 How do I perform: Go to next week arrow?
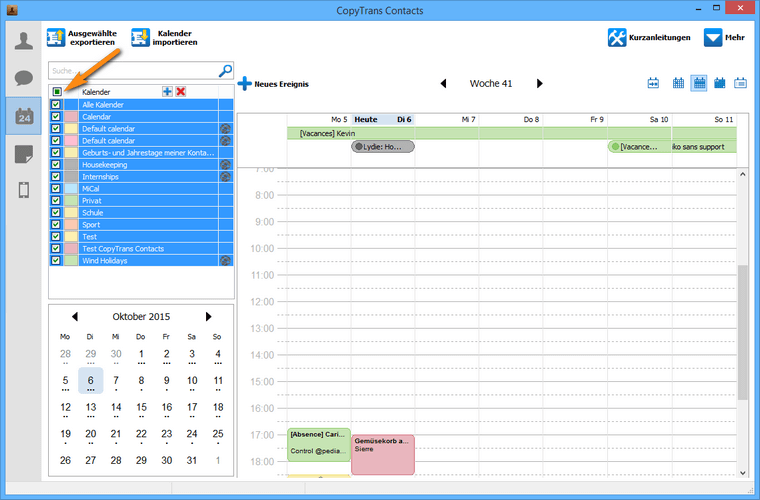pos(539,83)
